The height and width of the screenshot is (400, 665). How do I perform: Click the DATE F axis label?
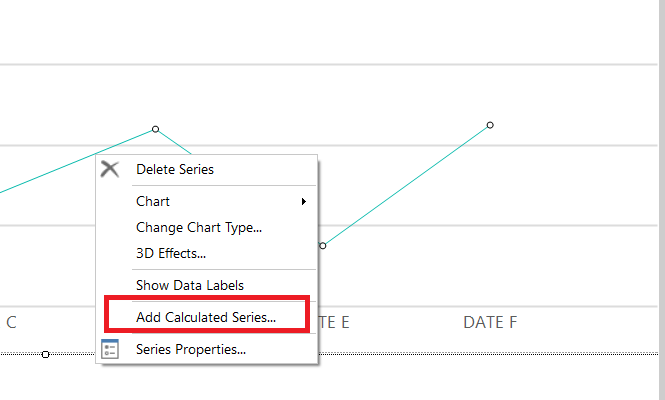[x=490, y=322]
